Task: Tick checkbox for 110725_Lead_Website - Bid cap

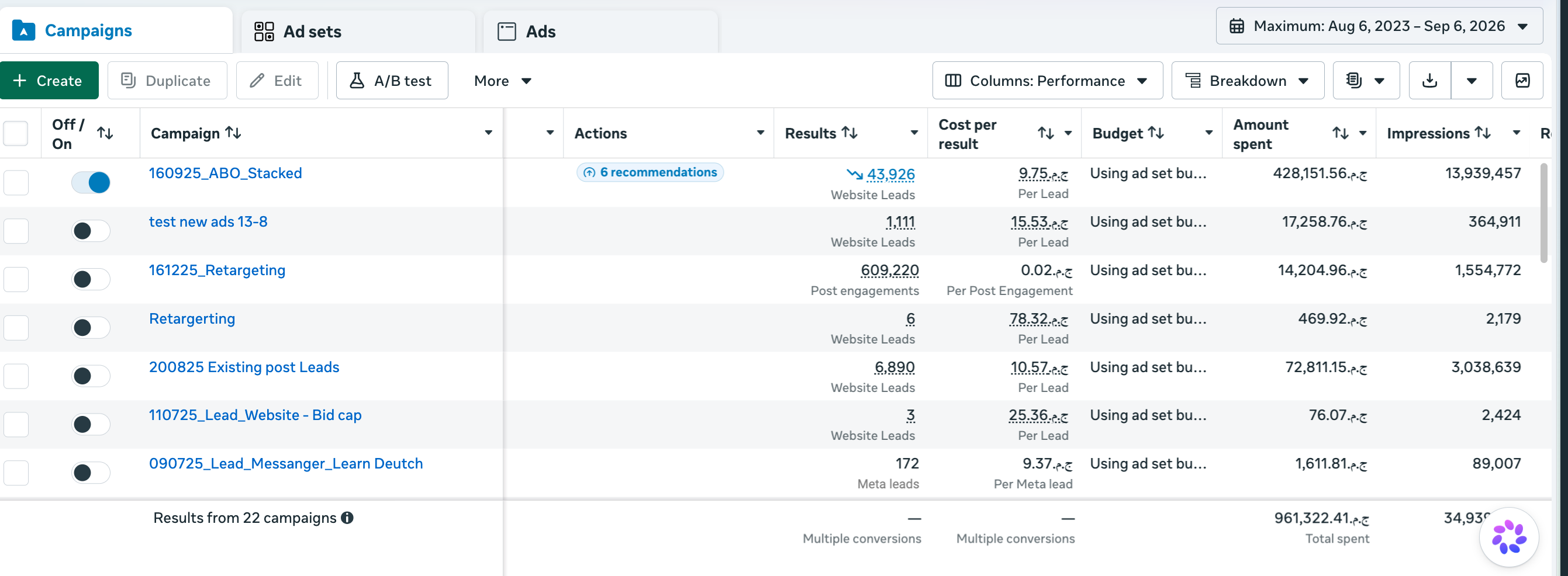Action: pyautogui.click(x=16, y=424)
